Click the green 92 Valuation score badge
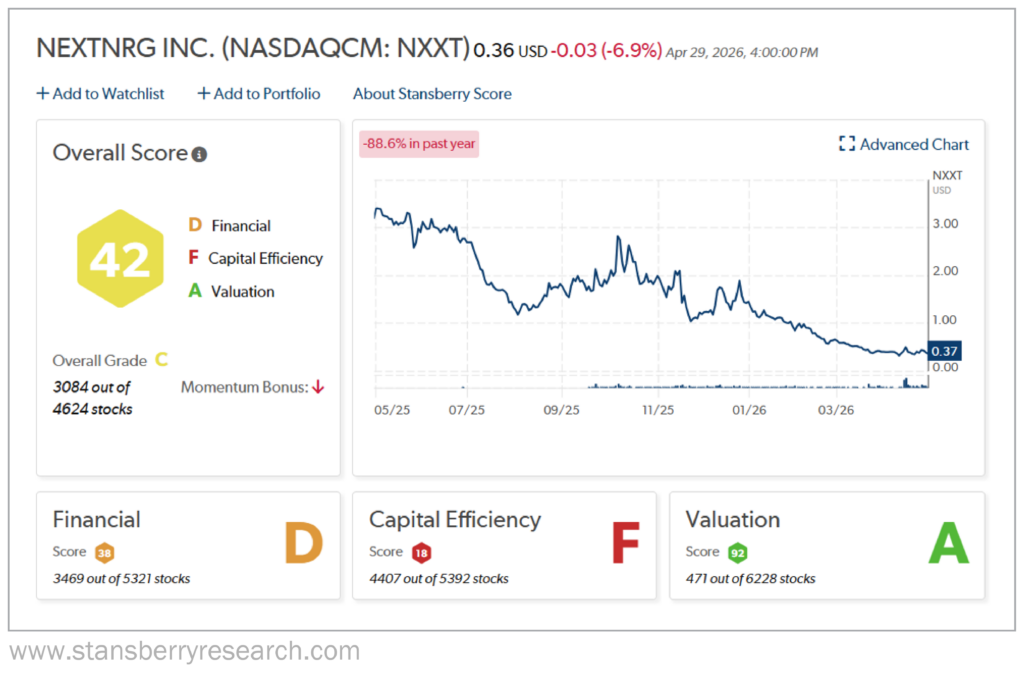1024x674 pixels. click(737, 553)
